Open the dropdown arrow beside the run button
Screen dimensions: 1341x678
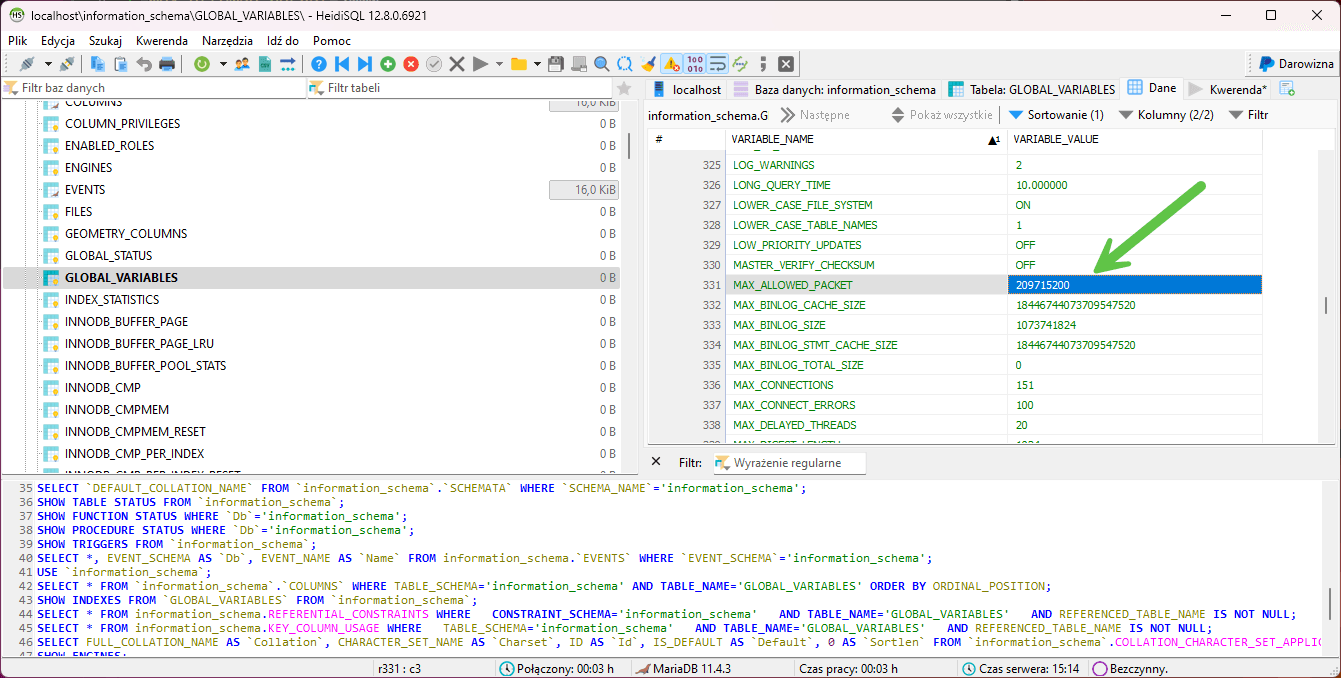(499, 64)
